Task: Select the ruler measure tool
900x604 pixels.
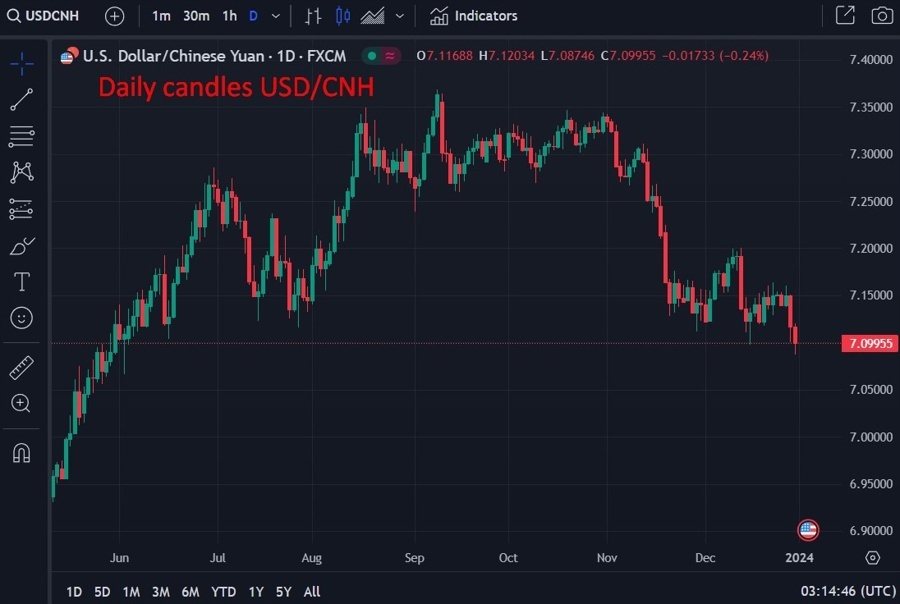Action: 22,368
